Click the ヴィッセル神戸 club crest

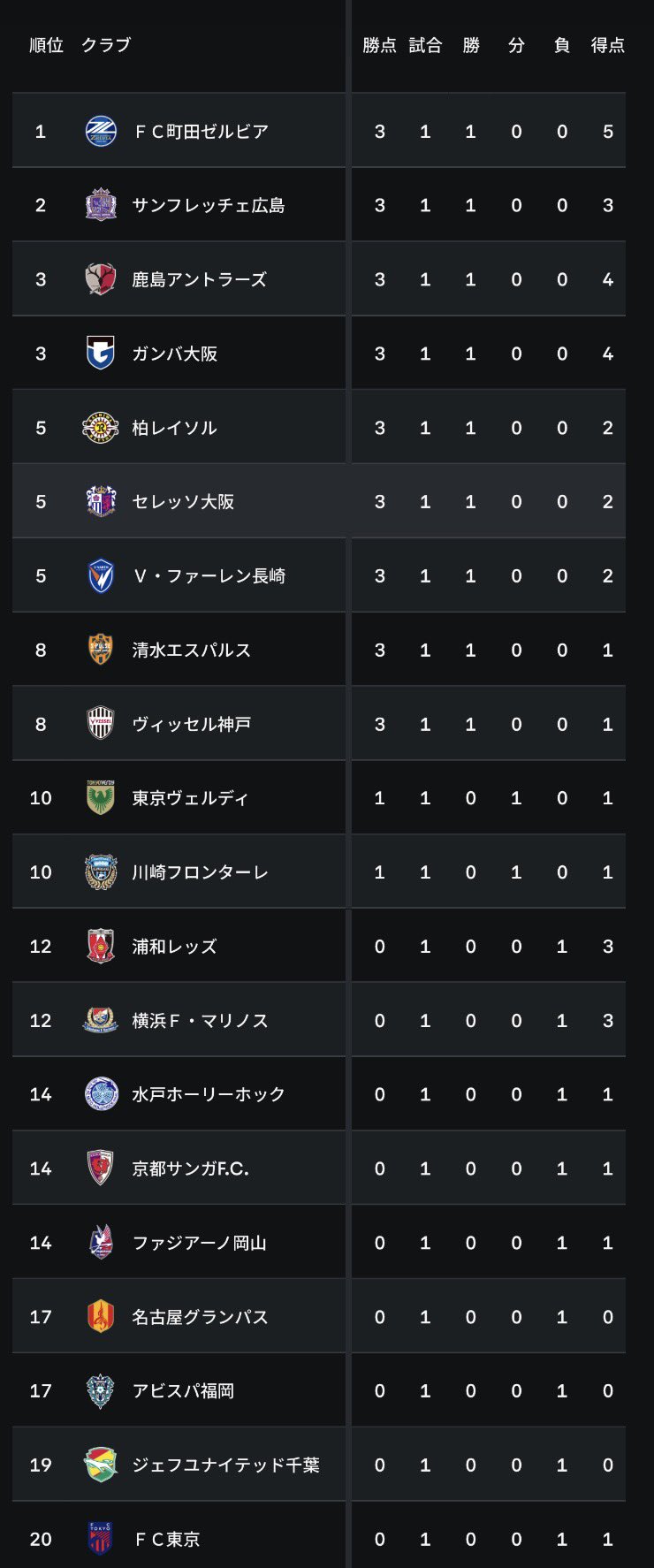(x=101, y=724)
